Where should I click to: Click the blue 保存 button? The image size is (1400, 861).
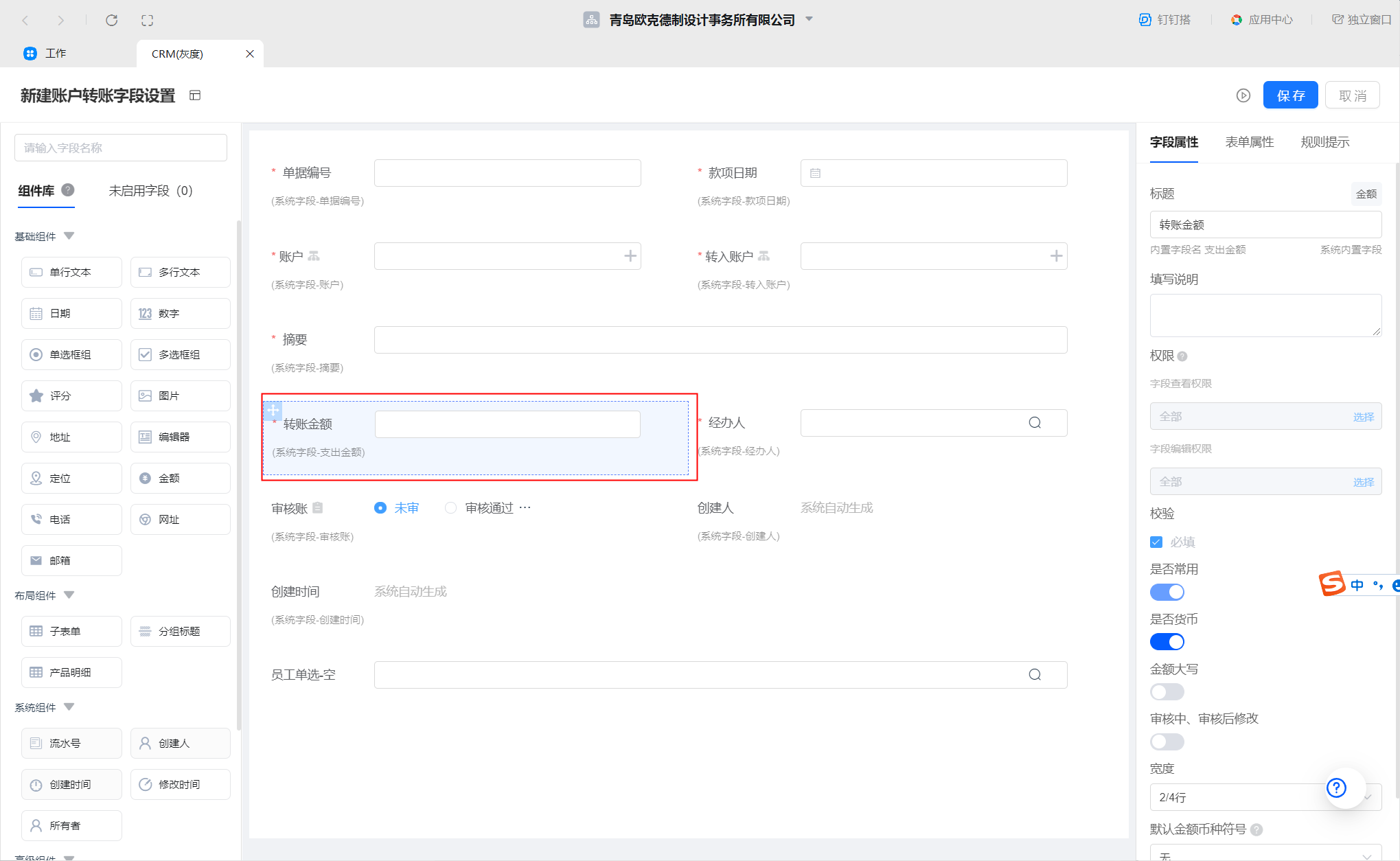click(1290, 95)
